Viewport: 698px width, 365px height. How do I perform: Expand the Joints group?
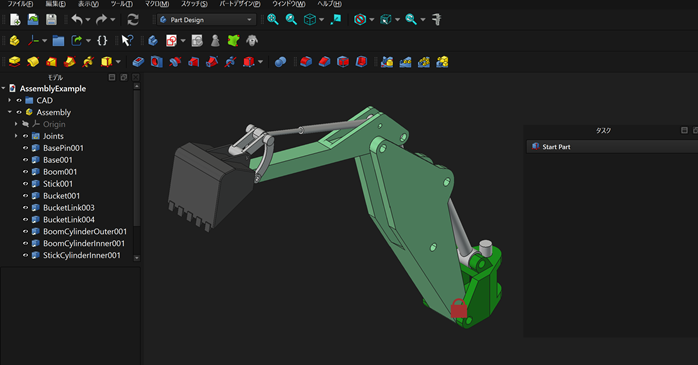point(16,136)
